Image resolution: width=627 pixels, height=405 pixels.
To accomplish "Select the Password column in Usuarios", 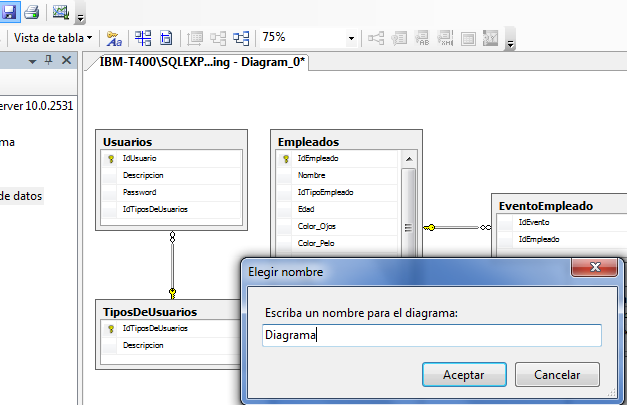I will click(172, 192).
